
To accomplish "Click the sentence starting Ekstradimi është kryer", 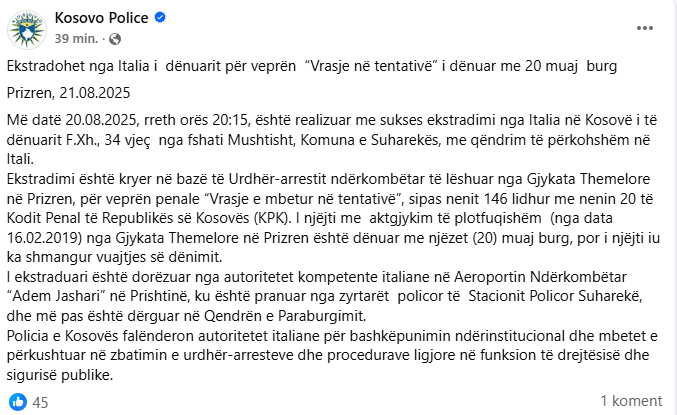I will [333, 218].
